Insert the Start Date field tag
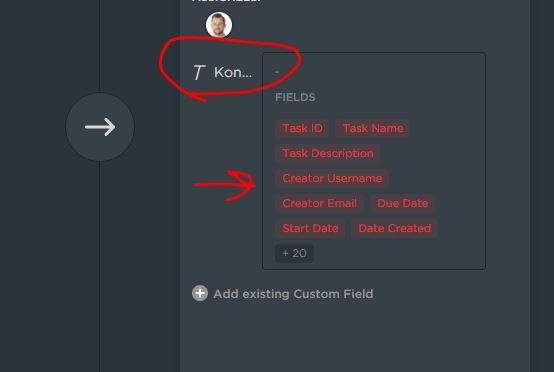554x372 pixels. point(310,229)
